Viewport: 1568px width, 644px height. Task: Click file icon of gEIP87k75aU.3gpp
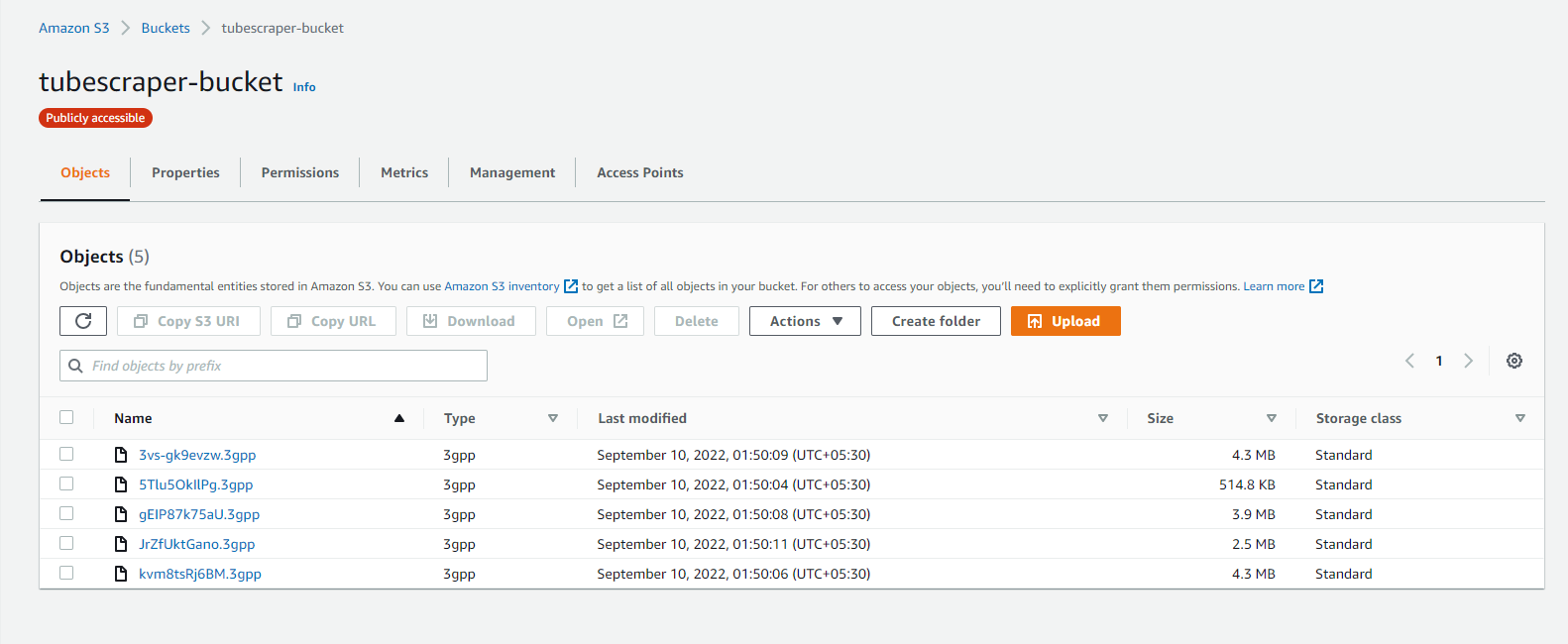pyautogui.click(x=121, y=514)
